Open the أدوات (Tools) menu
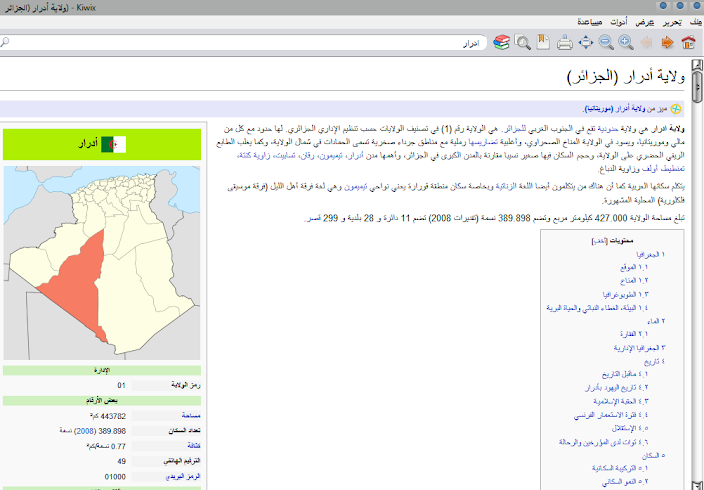704x490 pixels. pyautogui.click(x=619, y=21)
